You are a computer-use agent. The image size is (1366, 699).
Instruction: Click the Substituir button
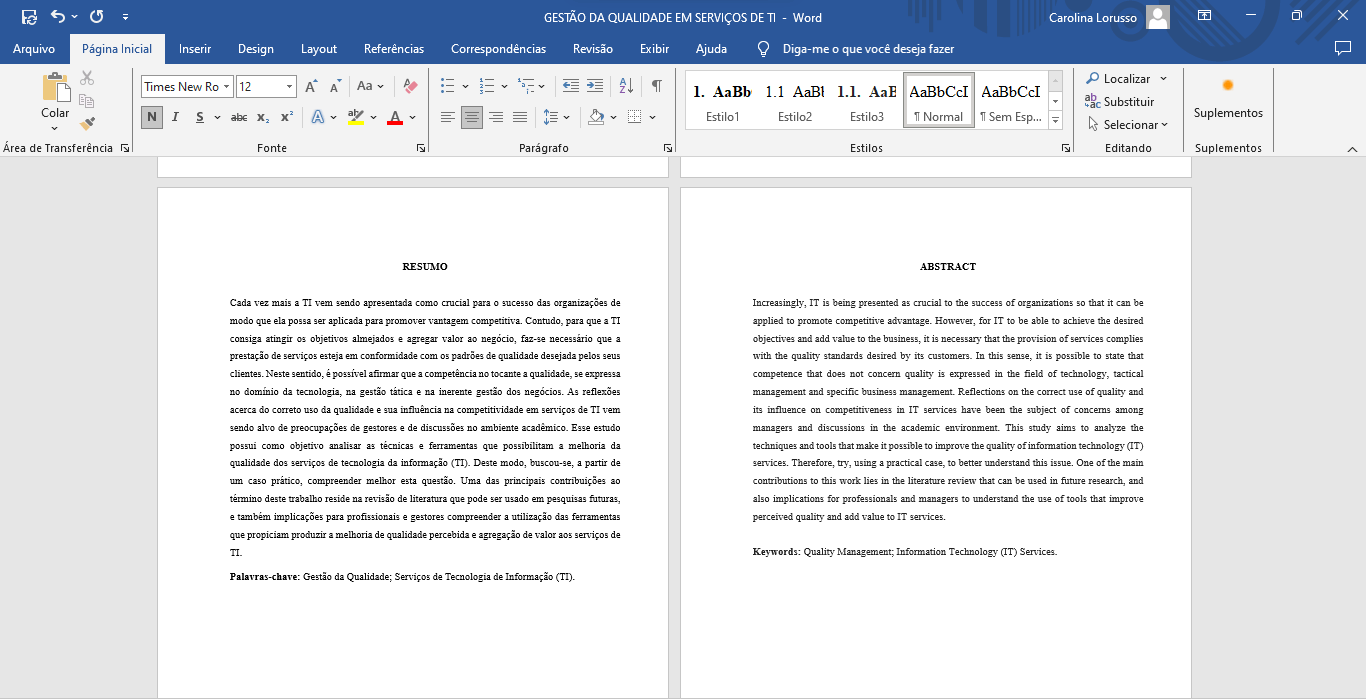pos(1120,101)
